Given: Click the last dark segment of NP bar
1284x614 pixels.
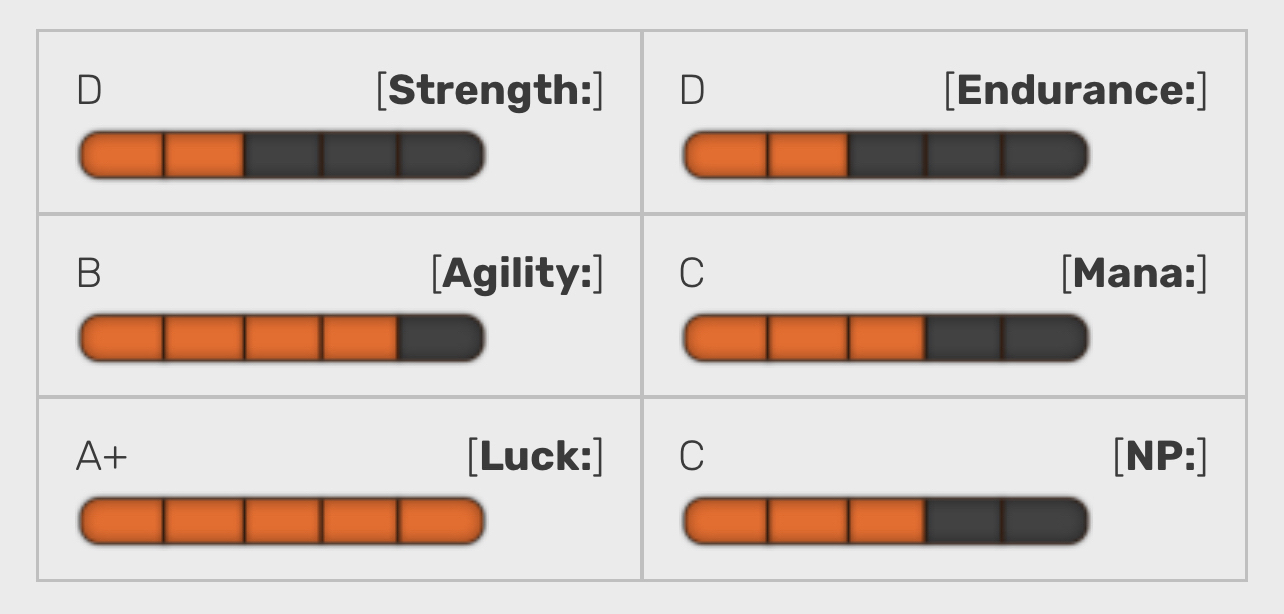Looking at the screenshot, I should pyautogui.click(x=1044, y=521).
